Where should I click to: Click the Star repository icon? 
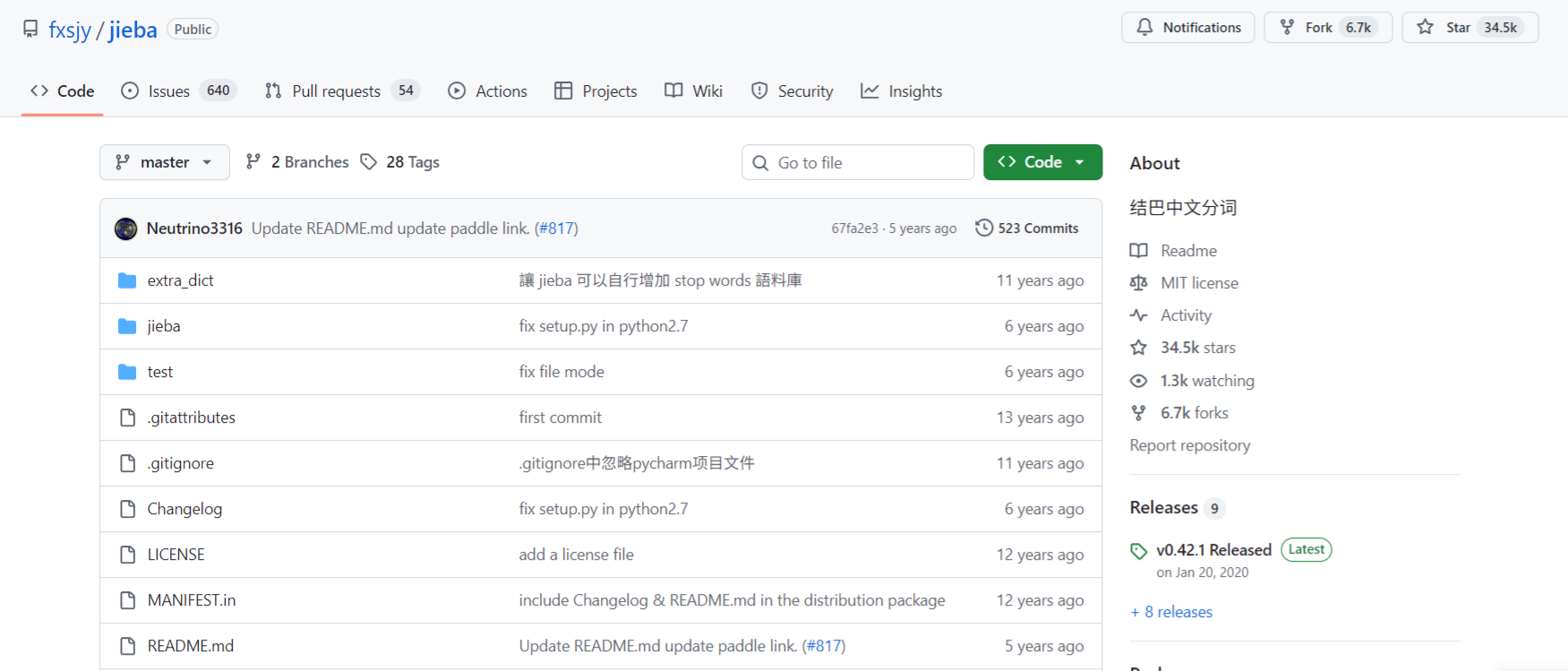click(1425, 28)
